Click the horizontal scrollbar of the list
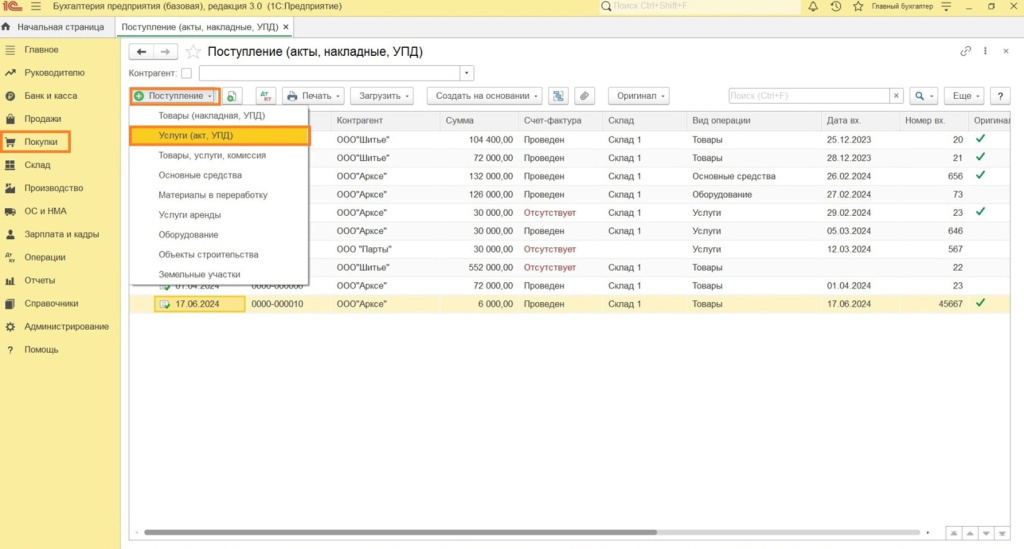1024x549 pixels. (x=400, y=533)
